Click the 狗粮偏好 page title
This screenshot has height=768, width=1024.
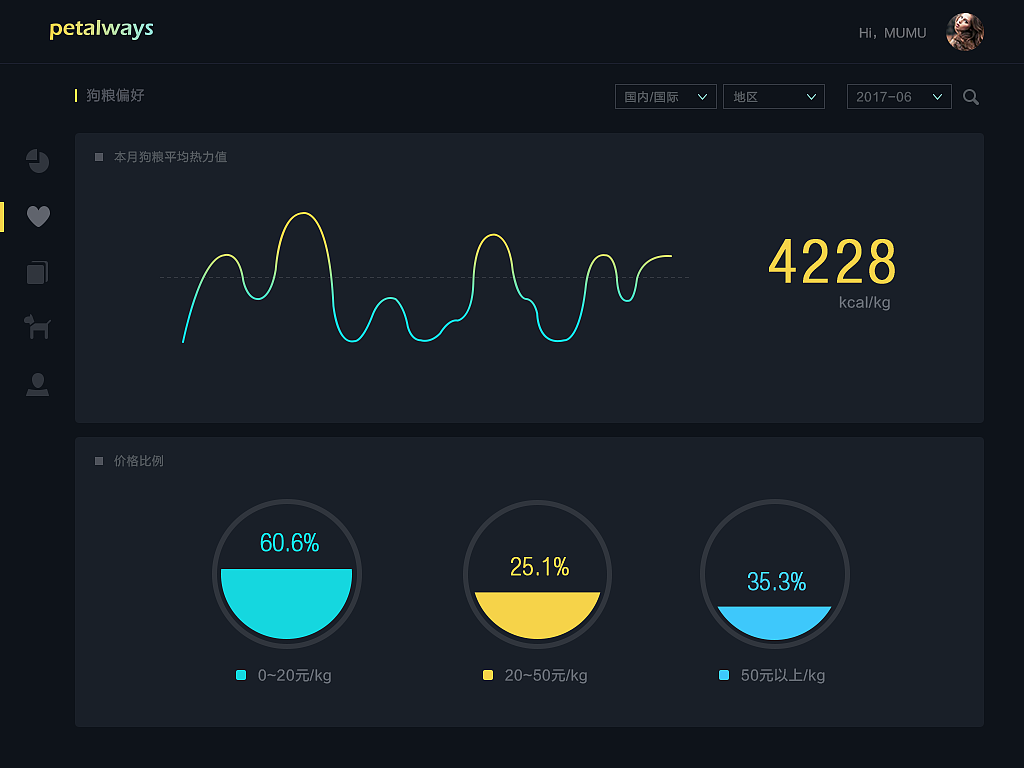click(115, 95)
